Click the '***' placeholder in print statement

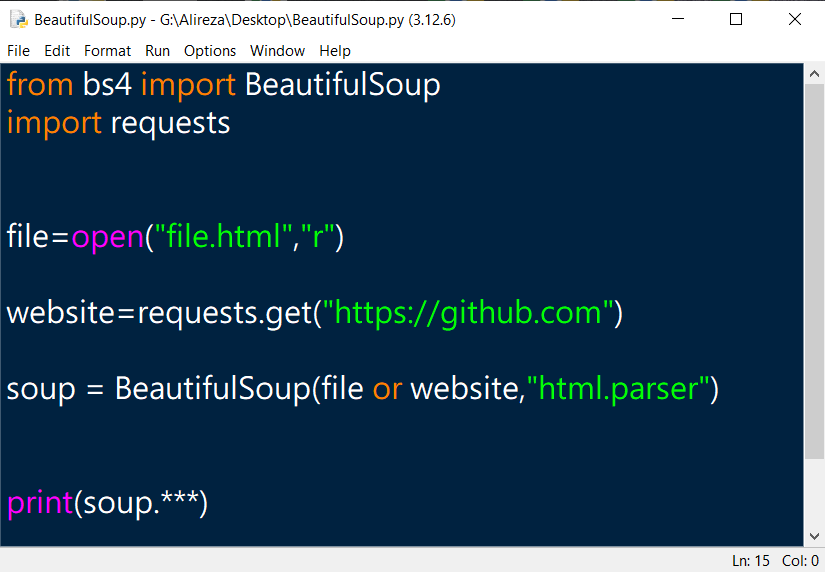tap(179, 498)
